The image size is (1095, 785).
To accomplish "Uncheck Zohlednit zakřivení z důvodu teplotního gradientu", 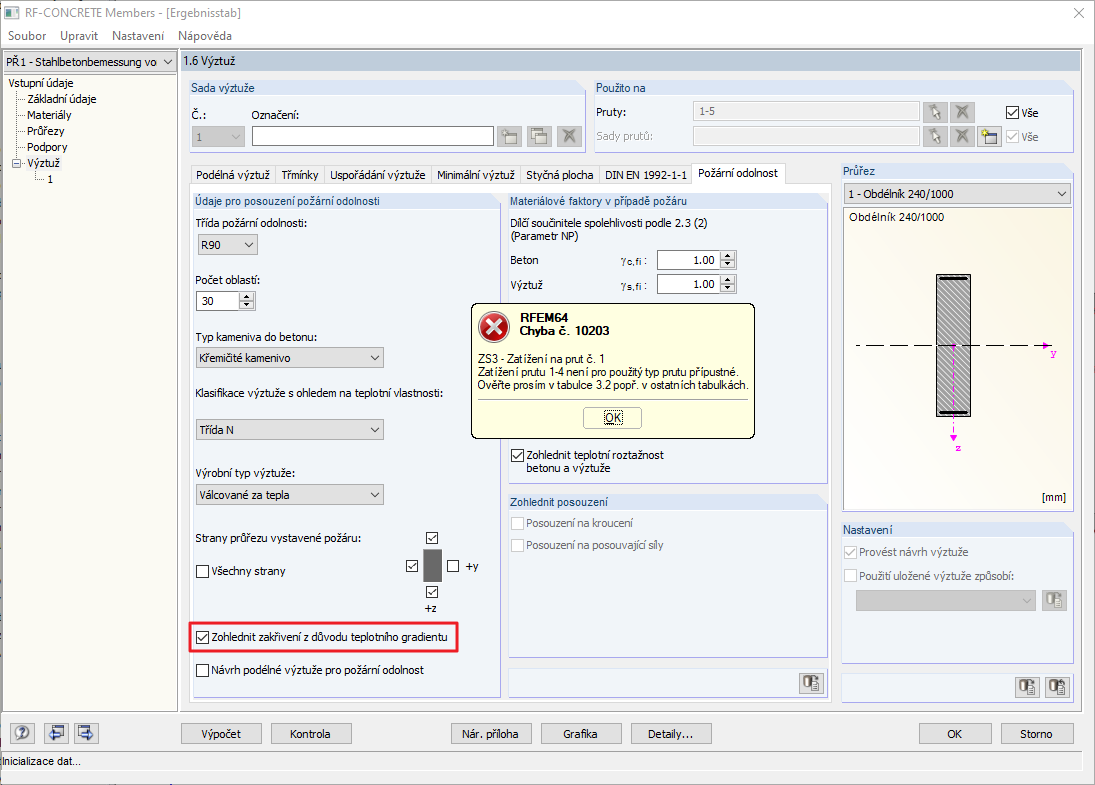I will pos(203,637).
